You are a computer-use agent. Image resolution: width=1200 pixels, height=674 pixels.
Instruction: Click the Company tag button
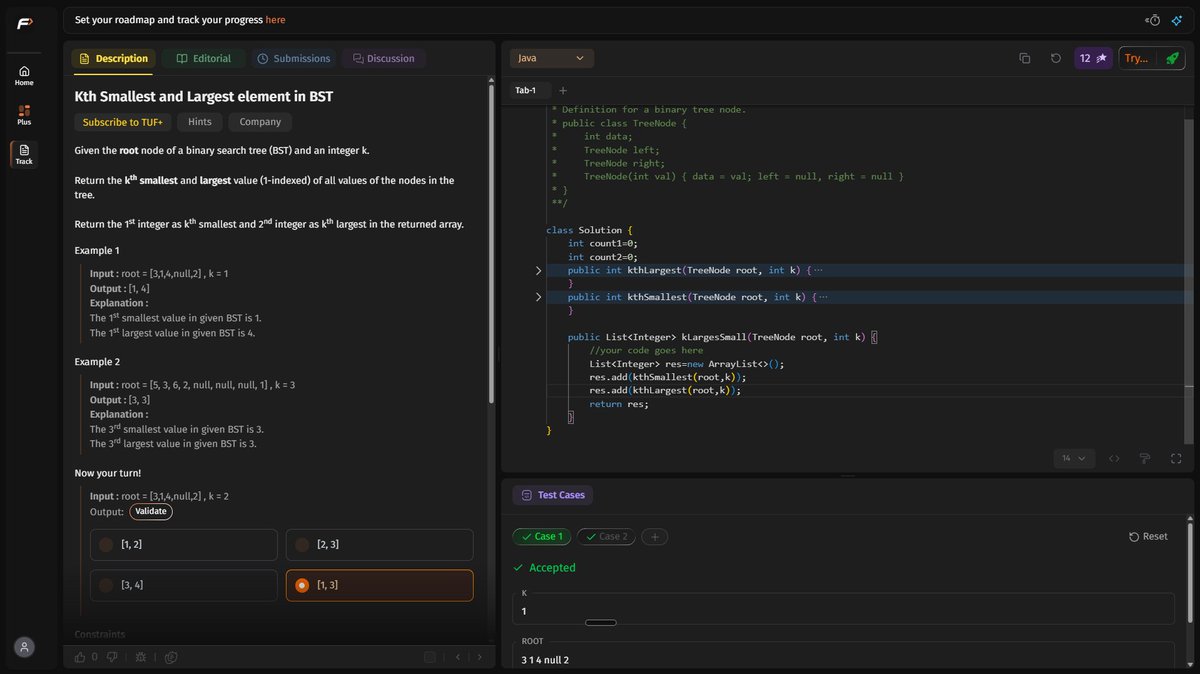260,122
